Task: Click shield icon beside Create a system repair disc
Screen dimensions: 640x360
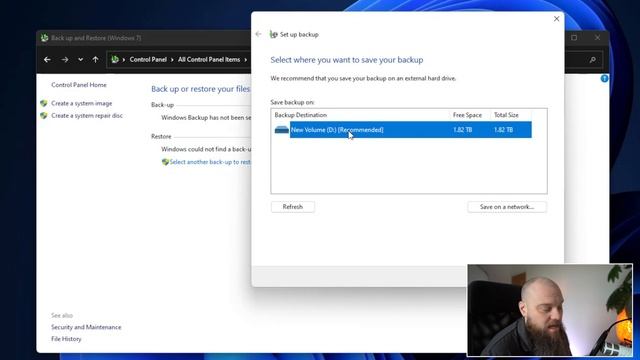Action: (x=44, y=116)
